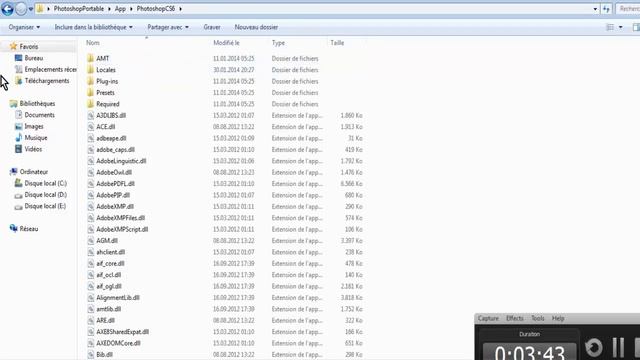Open Inclure dans la bibliothèque menu
This screenshot has height=360, width=640.
point(93,27)
